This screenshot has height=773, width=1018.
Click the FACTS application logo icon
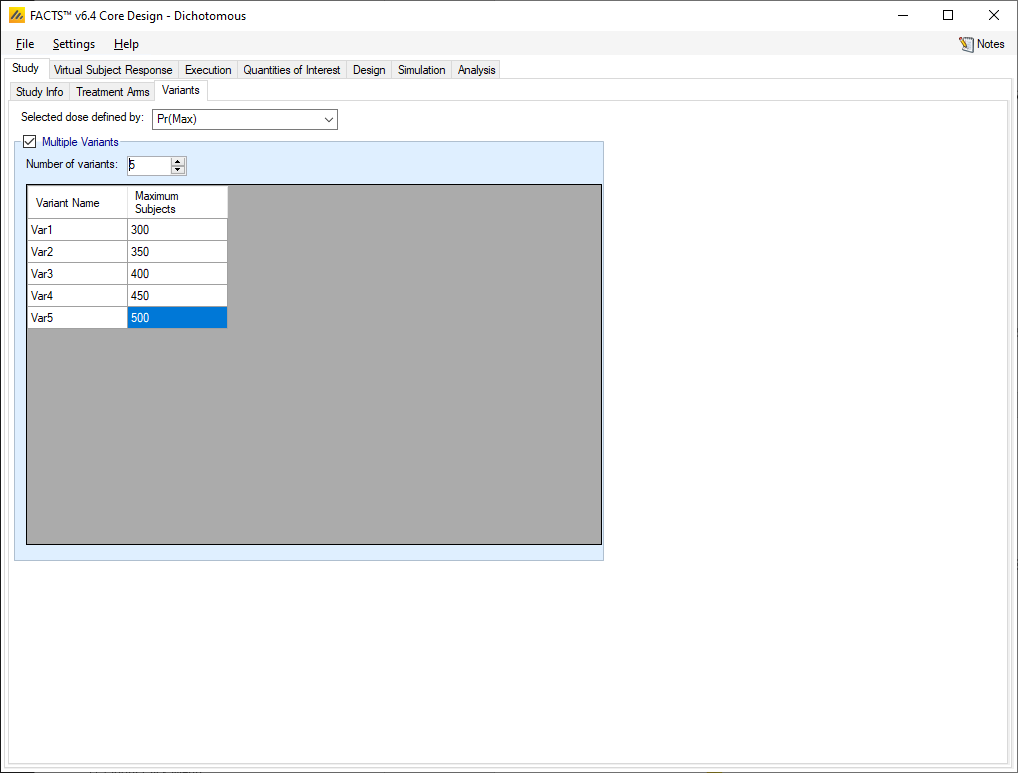tap(16, 16)
